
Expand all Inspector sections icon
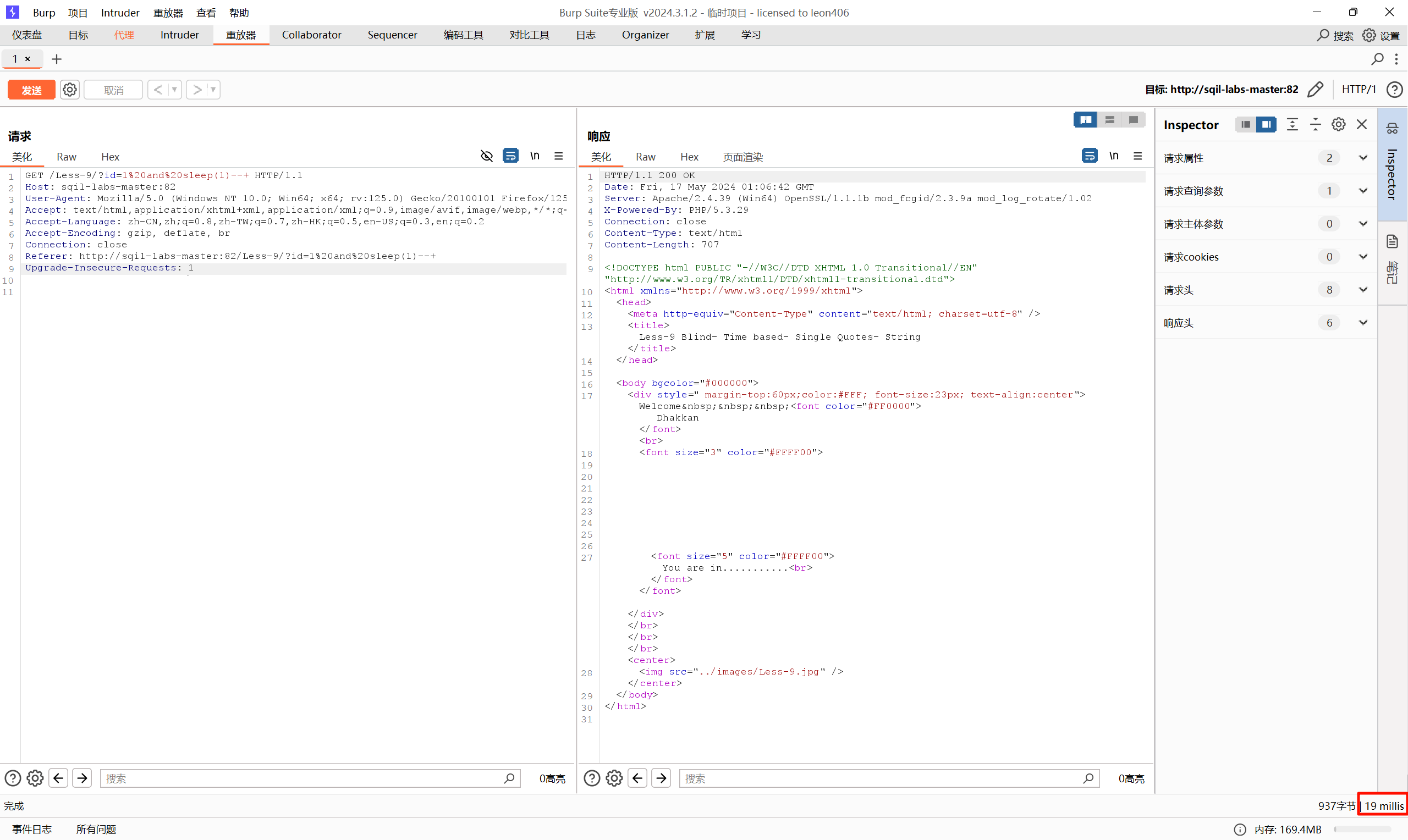click(x=1292, y=125)
